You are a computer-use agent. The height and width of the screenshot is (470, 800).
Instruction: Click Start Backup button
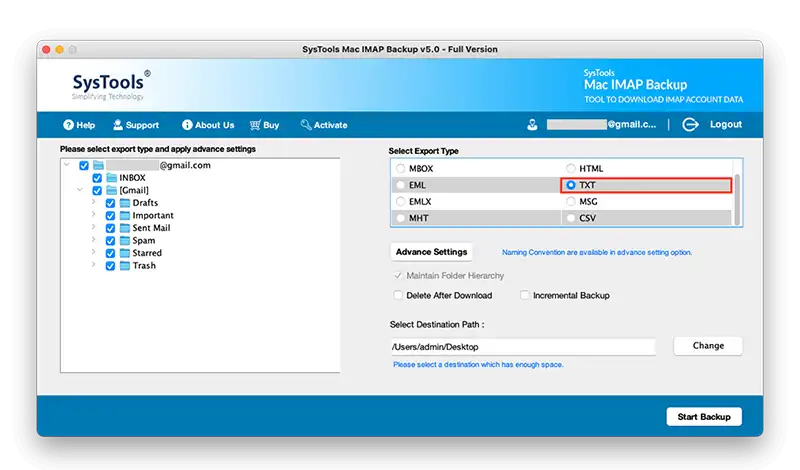pyautogui.click(x=704, y=417)
